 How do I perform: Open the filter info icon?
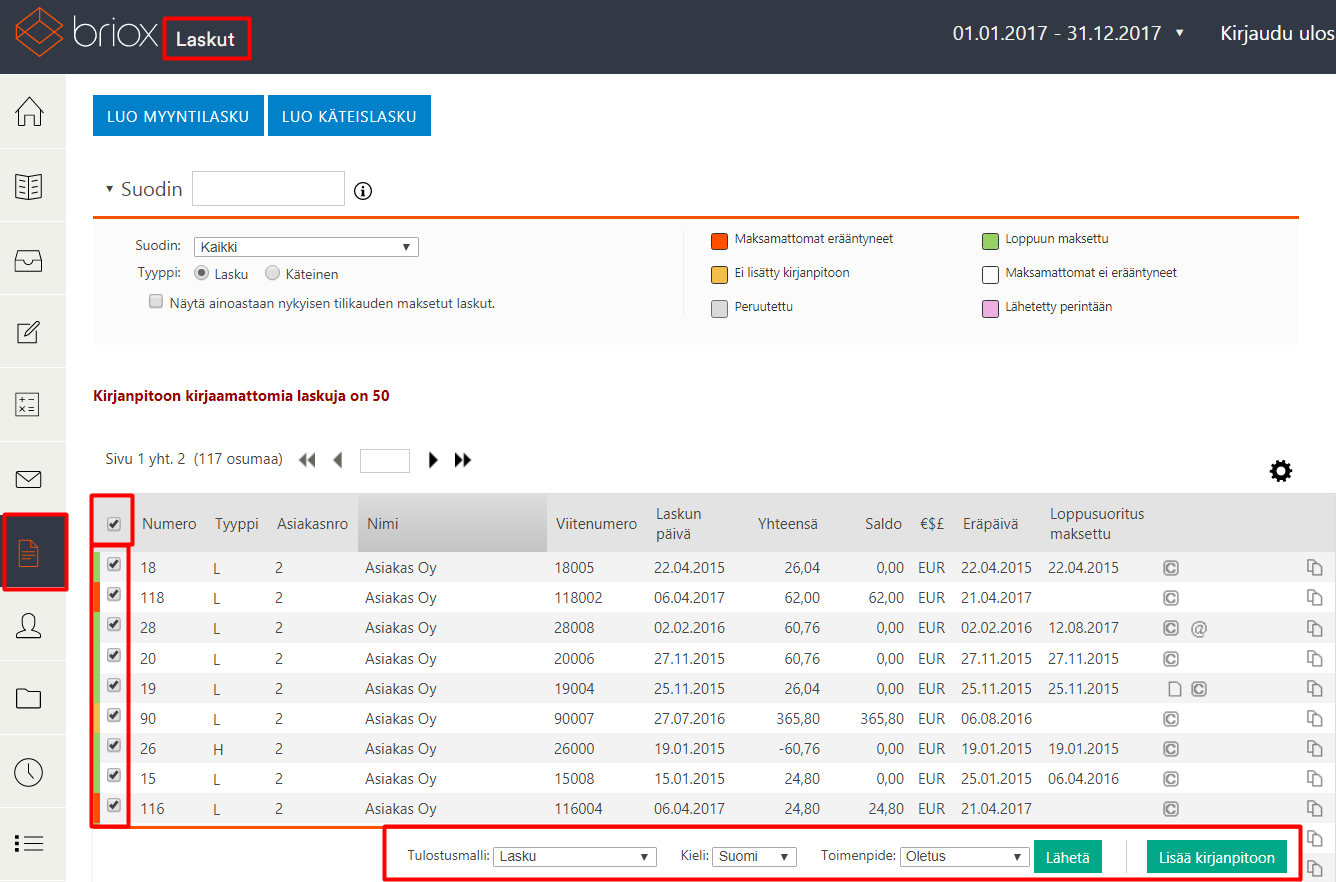pyautogui.click(x=363, y=191)
